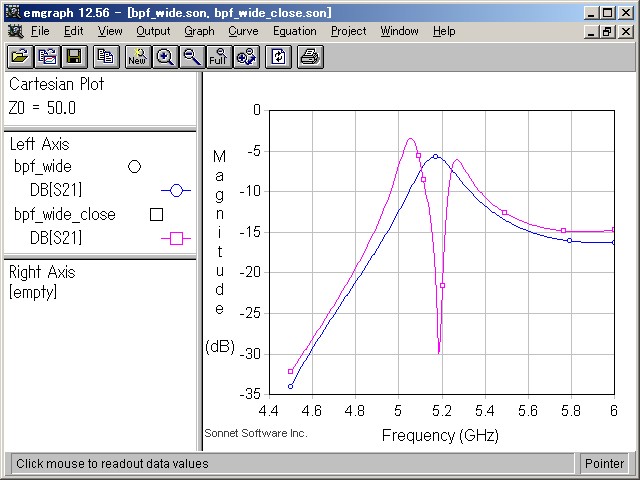Click the blue marker at 4.5 GHz start

[x=291, y=386]
